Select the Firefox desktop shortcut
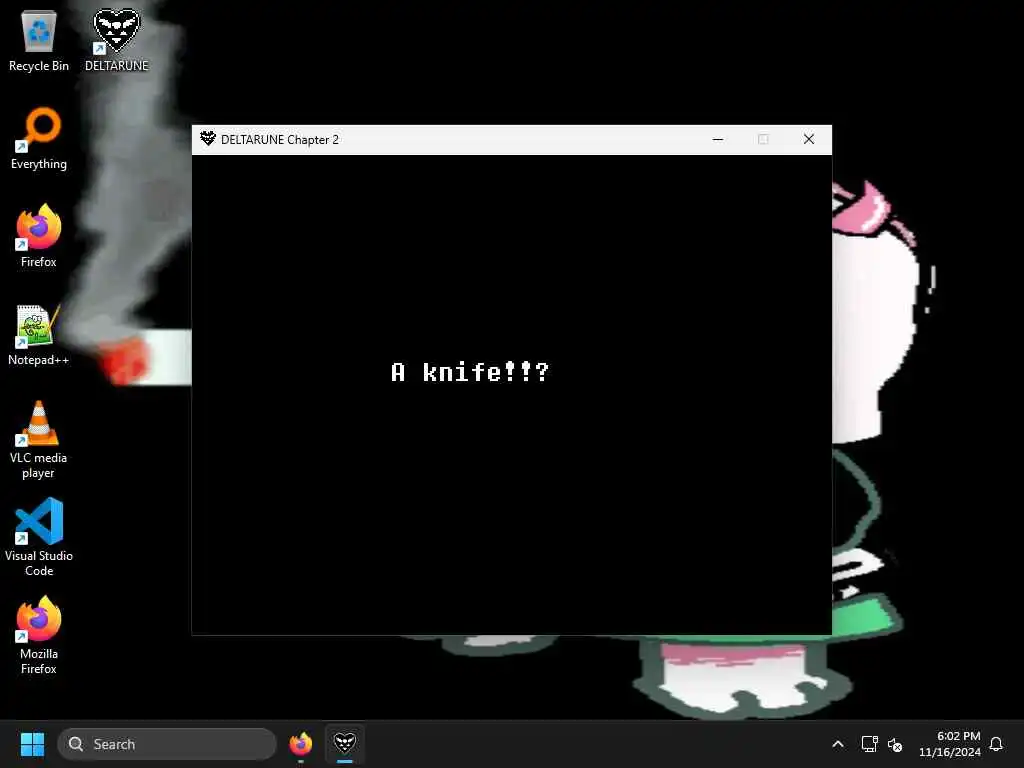The height and width of the screenshot is (768, 1024). click(39, 236)
